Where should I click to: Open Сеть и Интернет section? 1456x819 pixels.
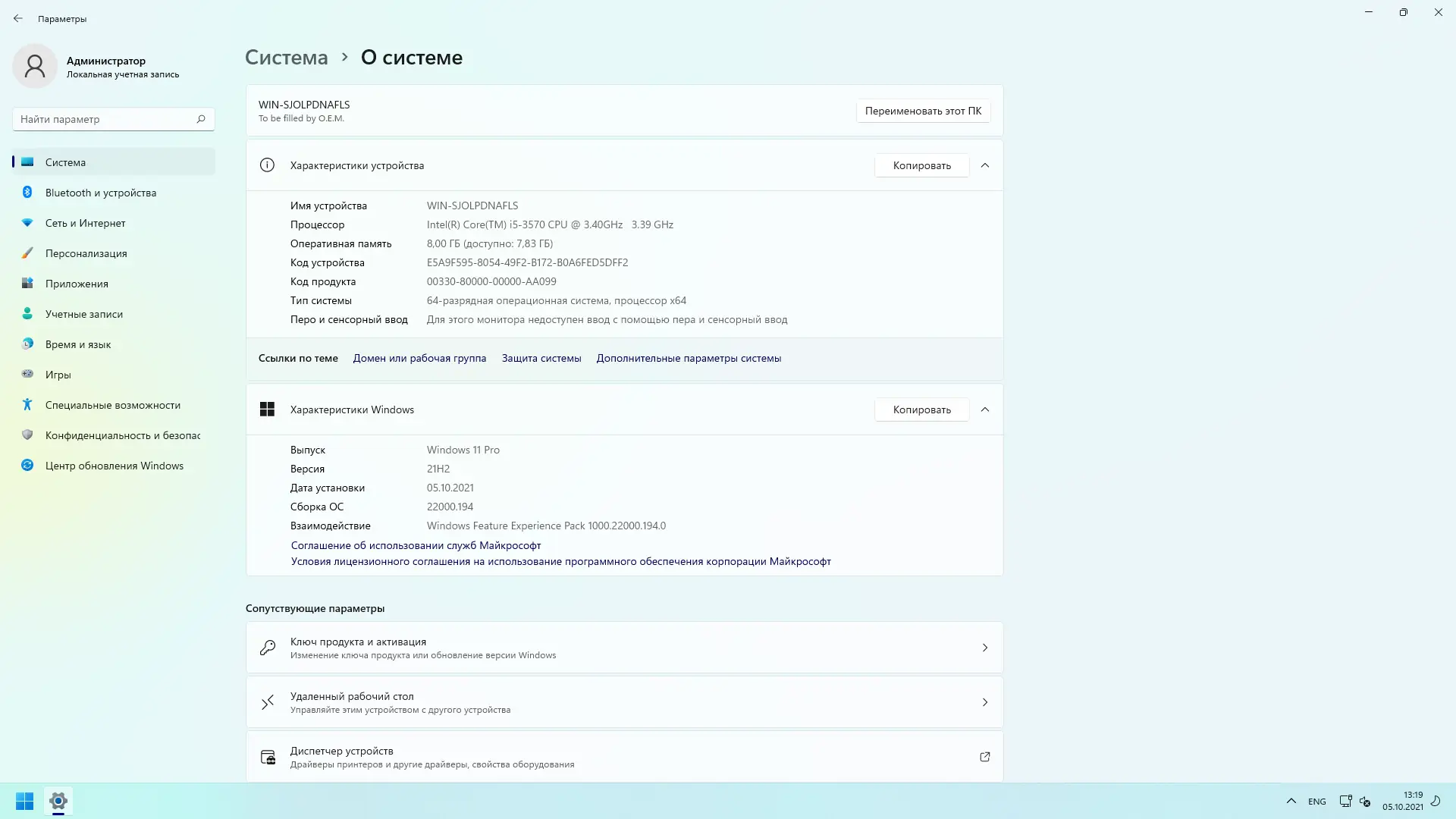coord(85,223)
